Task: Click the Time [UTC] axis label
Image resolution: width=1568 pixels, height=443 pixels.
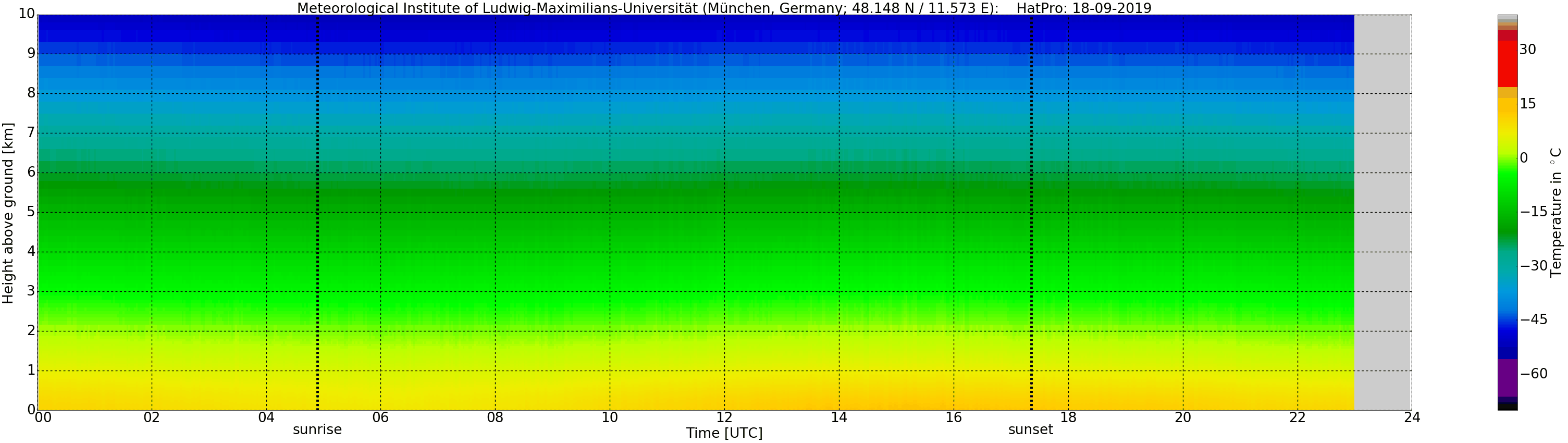Action: click(724, 433)
